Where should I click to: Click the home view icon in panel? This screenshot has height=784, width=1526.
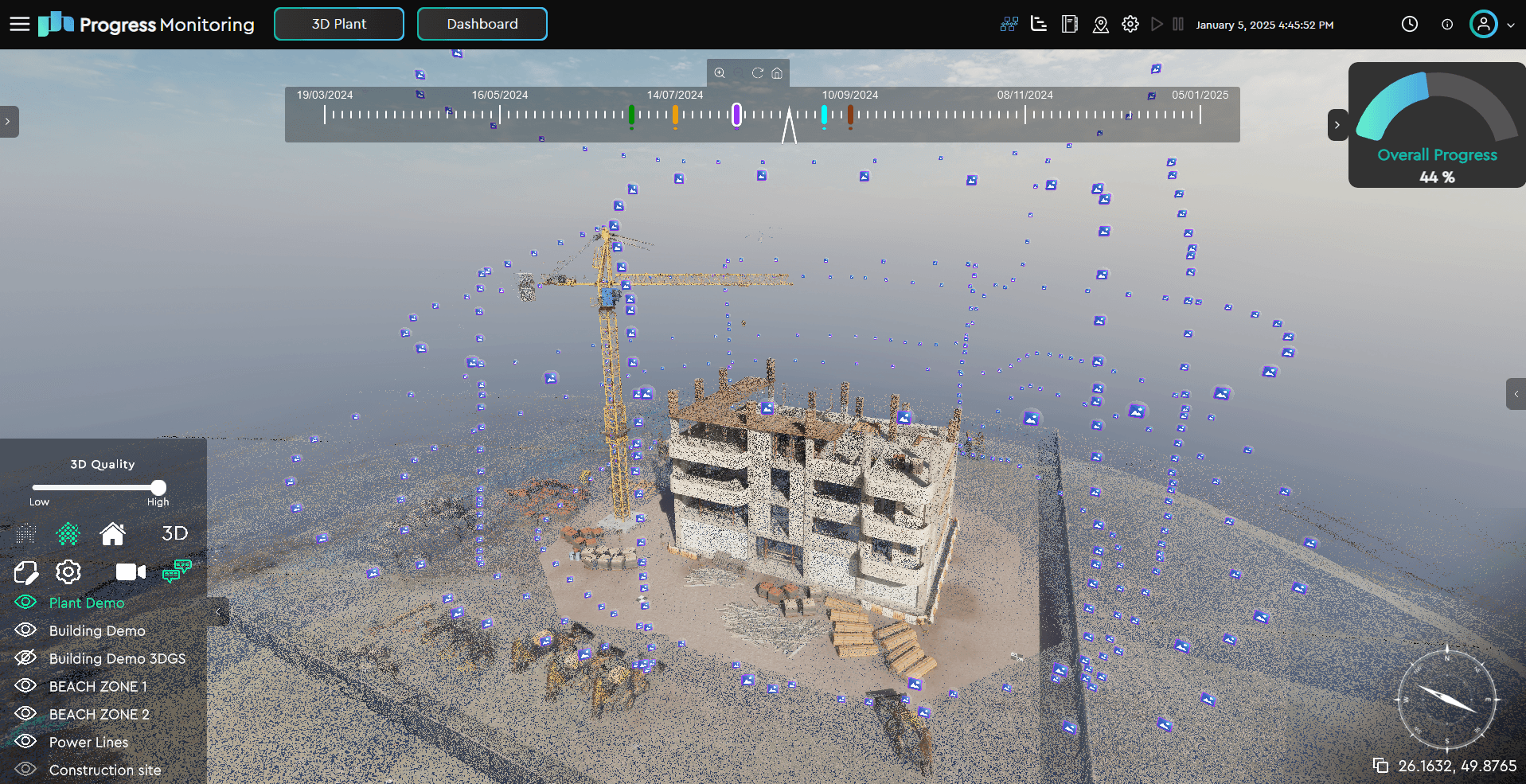[x=112, y=533]
